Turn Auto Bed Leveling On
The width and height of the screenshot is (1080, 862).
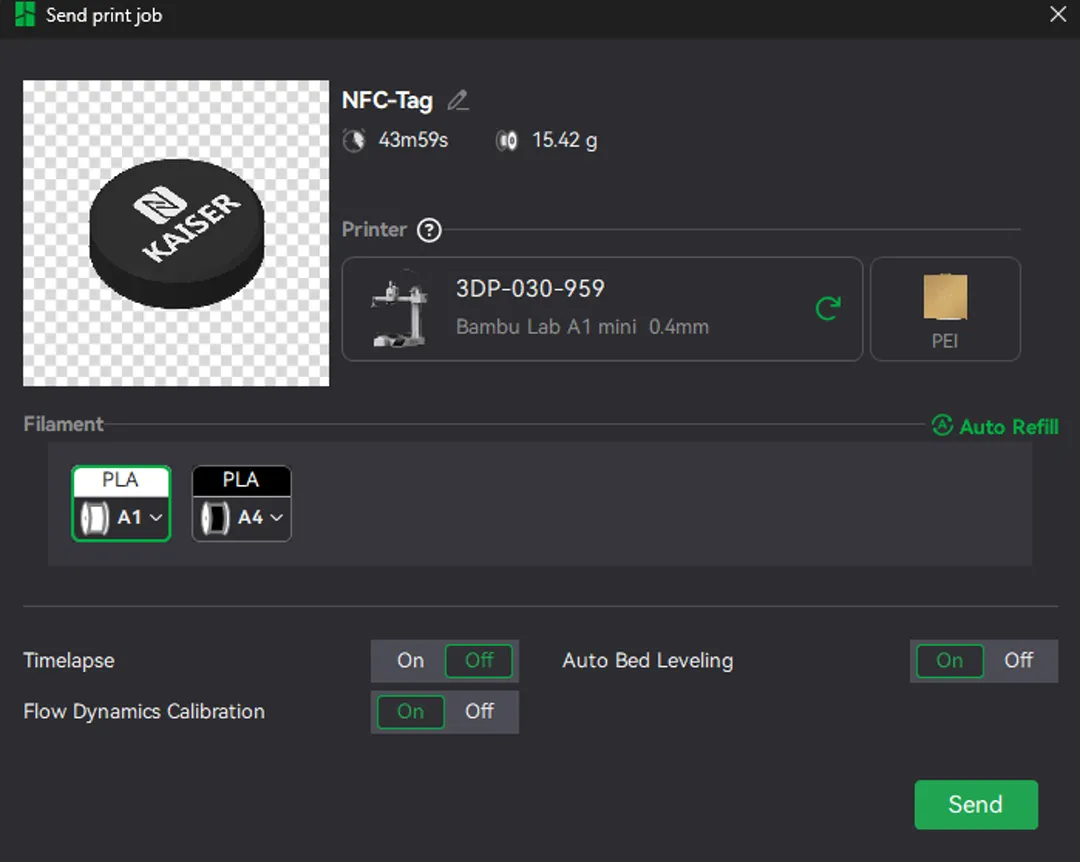point(950,661)
